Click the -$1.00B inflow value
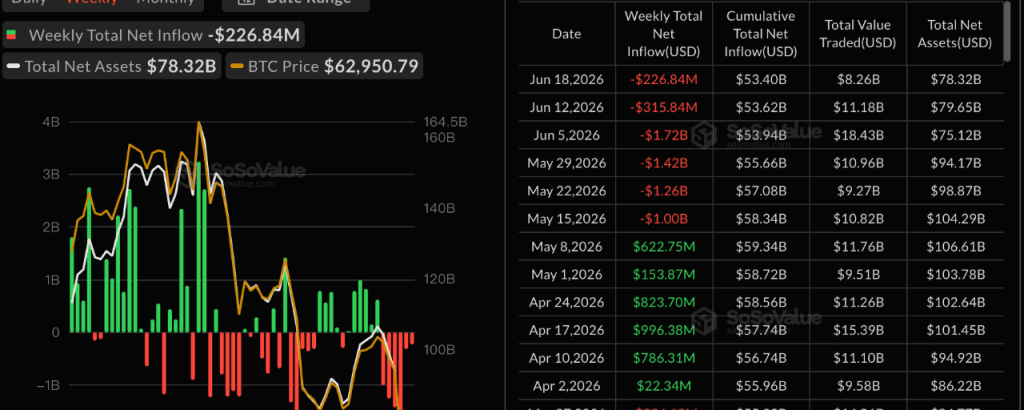The height and width of the screenshot is (410, 1024). coord(664,219)
